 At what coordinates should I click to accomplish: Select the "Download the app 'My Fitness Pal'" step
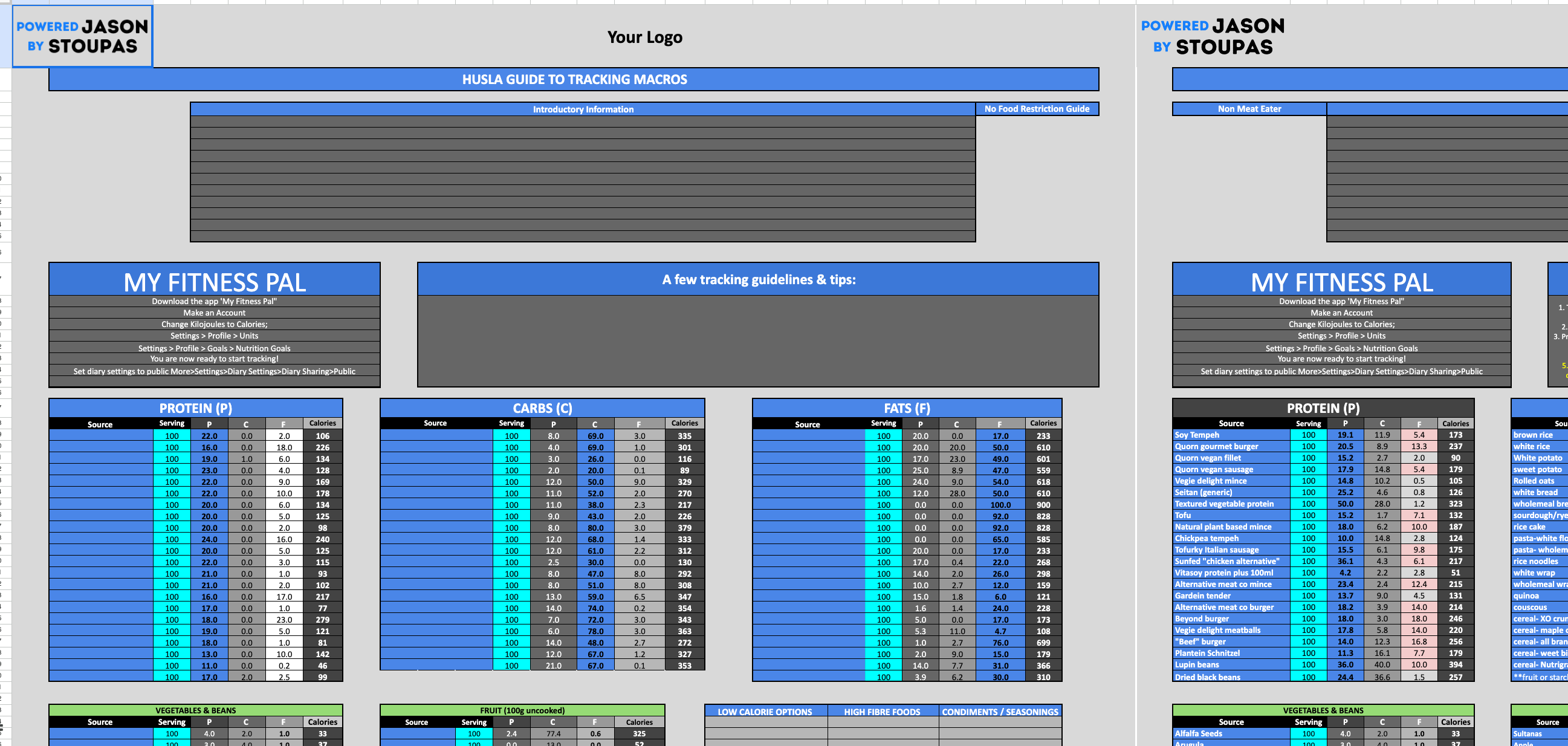[x=215, y=301]
